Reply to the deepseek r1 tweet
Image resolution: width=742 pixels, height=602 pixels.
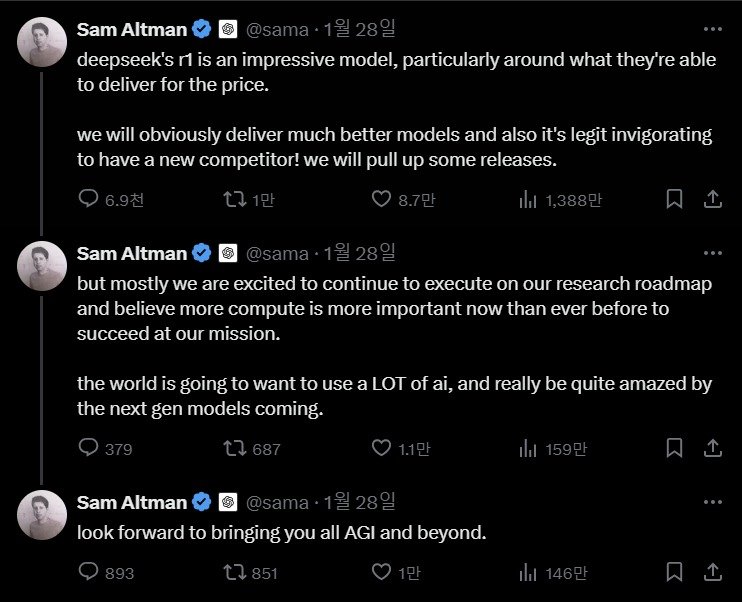pyautogui.click(x=89, y=200)
